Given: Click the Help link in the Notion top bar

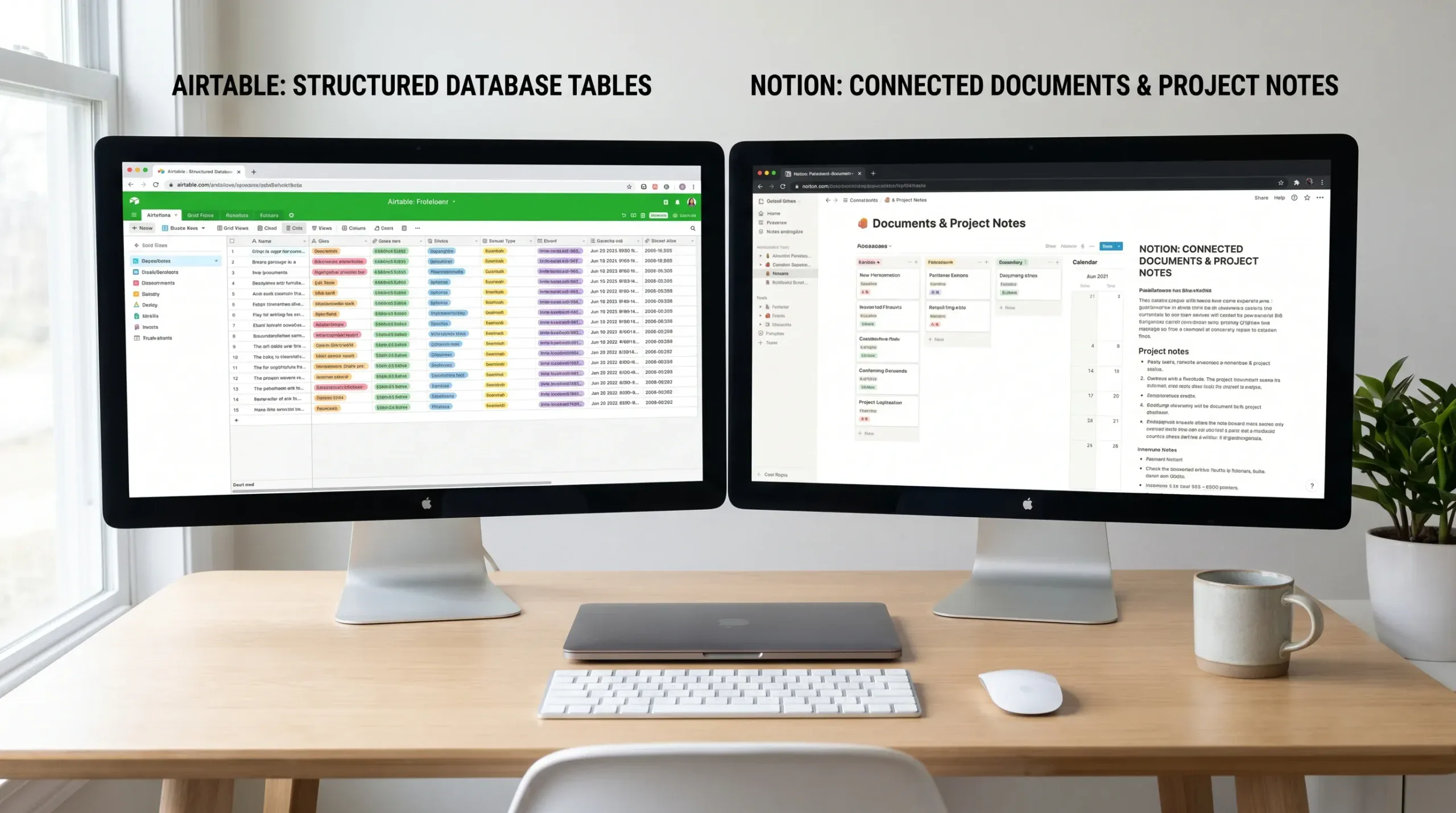Looking at the screenshot, I should click(1279, 198).
